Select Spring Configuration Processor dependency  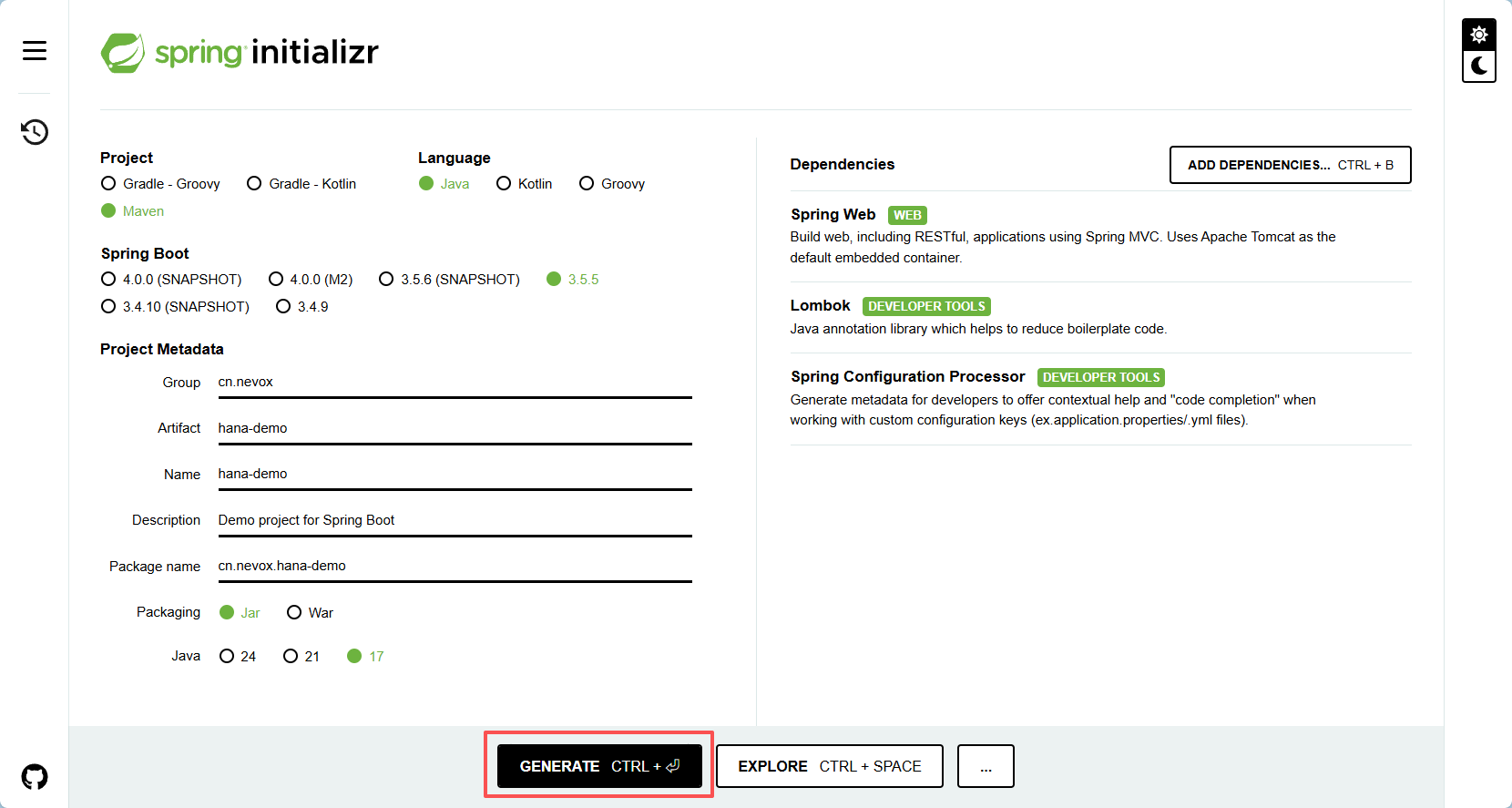(1100, 398)
